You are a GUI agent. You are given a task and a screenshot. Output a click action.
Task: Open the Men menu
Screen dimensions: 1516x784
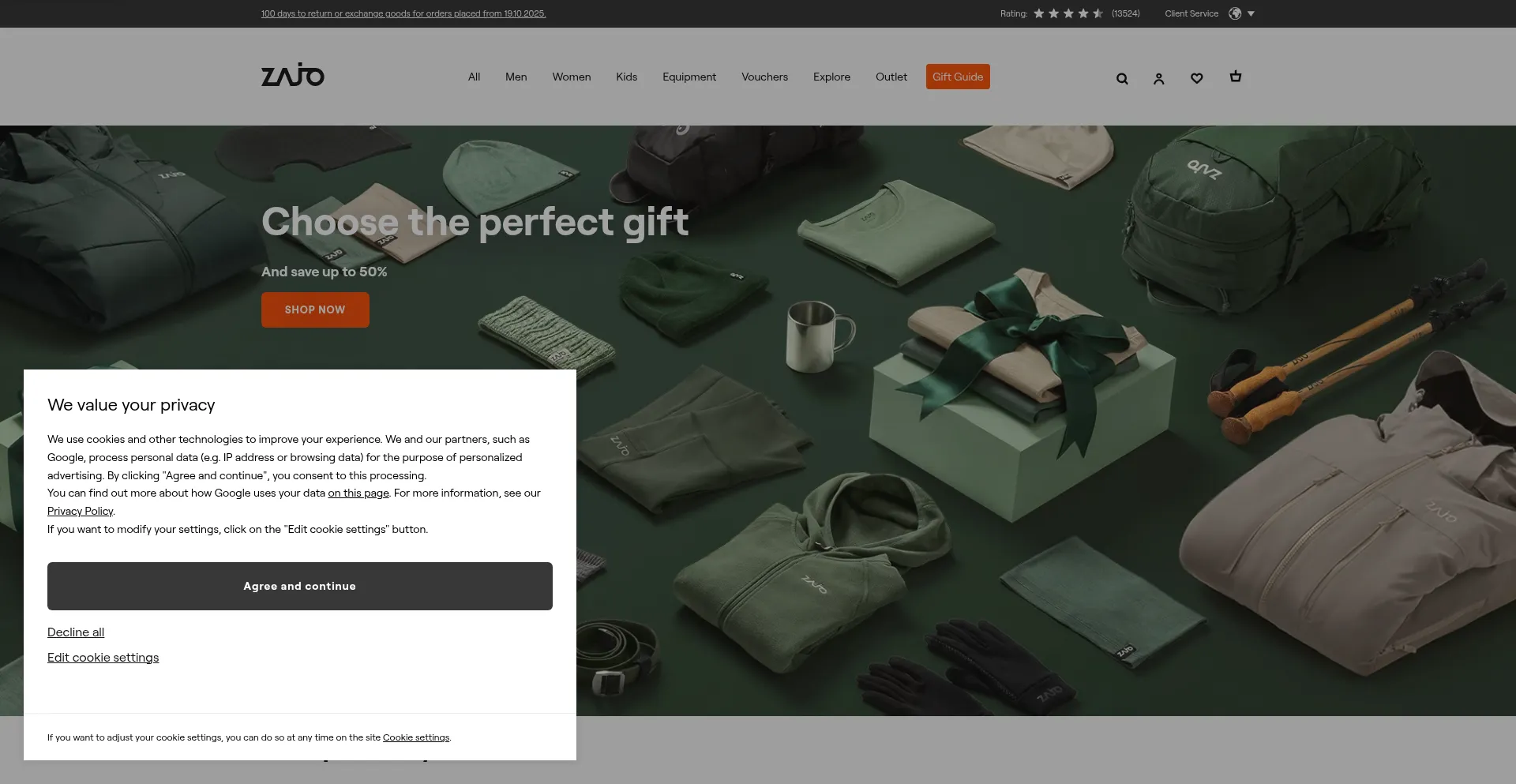click(516, 77)
